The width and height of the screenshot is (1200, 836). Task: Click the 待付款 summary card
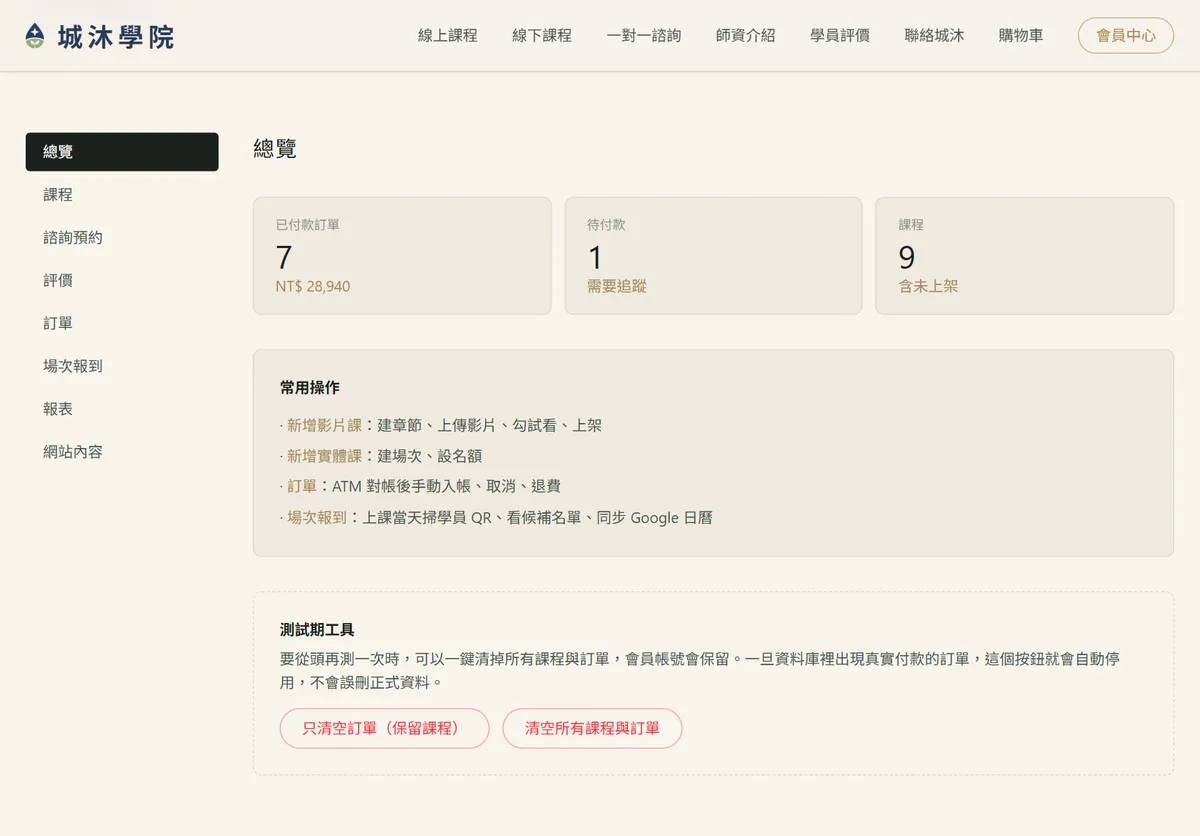tap(713, 256)
